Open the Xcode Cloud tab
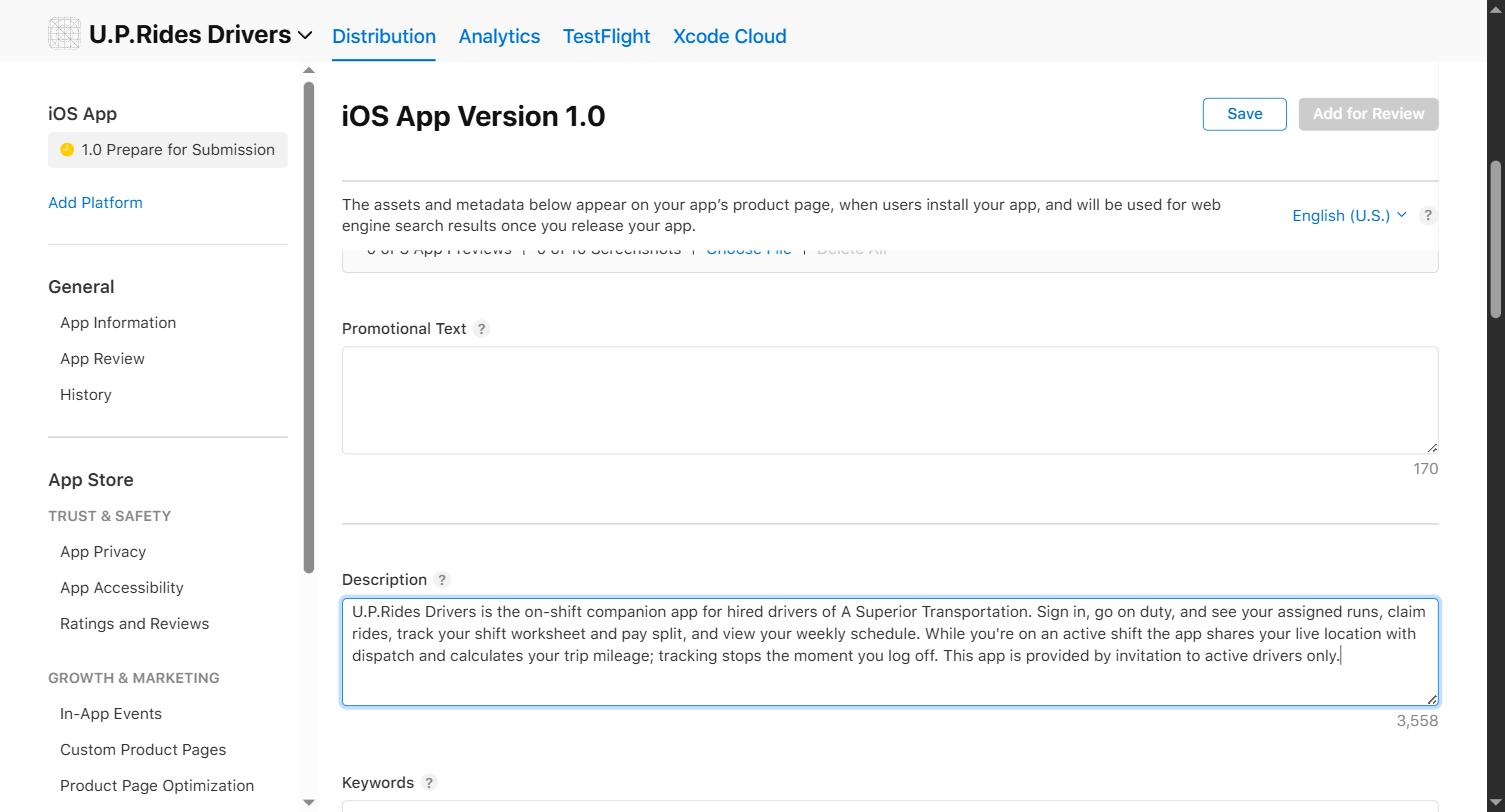 729,36
